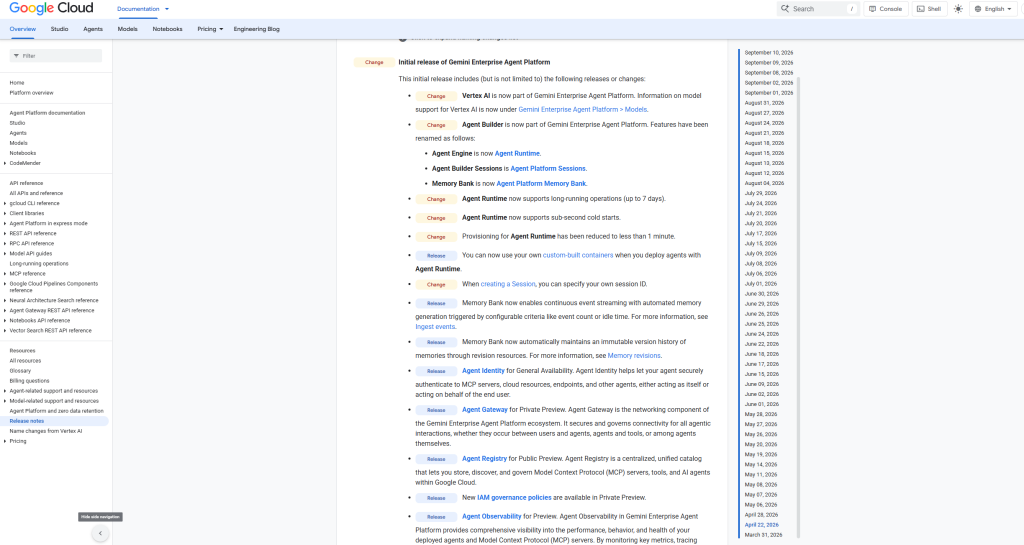Screen dimensions: 1024x545
Task: Switch to the Models tab
Action: tap(127, 29)
